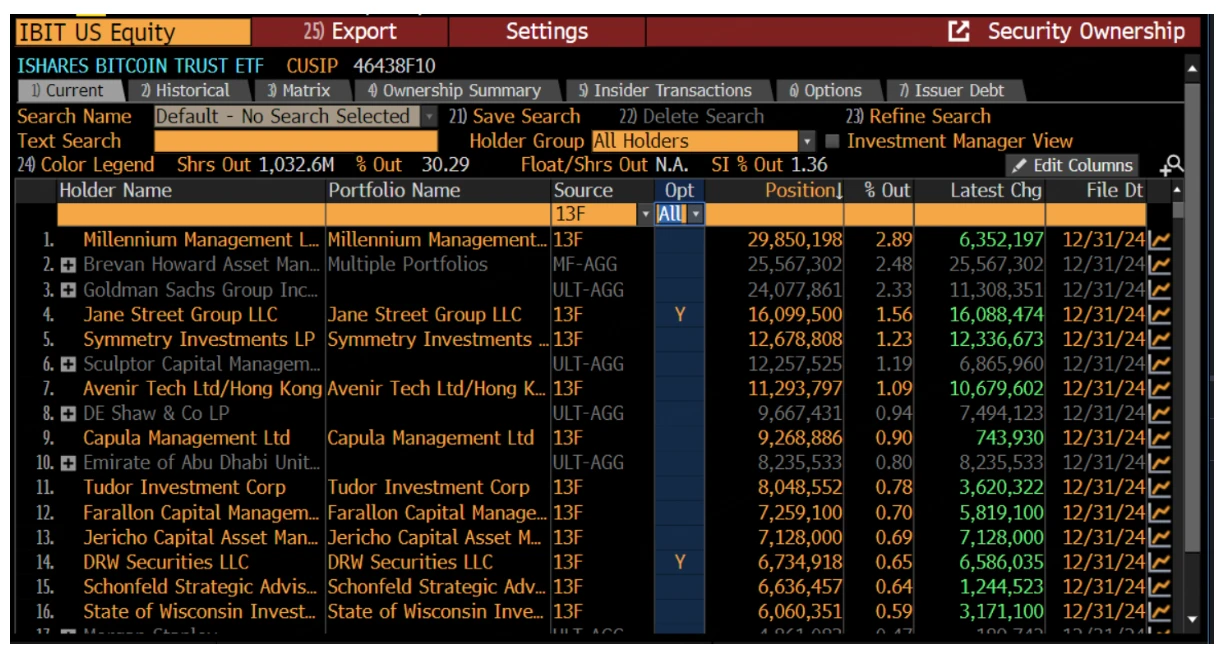Expand Goldman Sachs Group holder row

point(69,290)
